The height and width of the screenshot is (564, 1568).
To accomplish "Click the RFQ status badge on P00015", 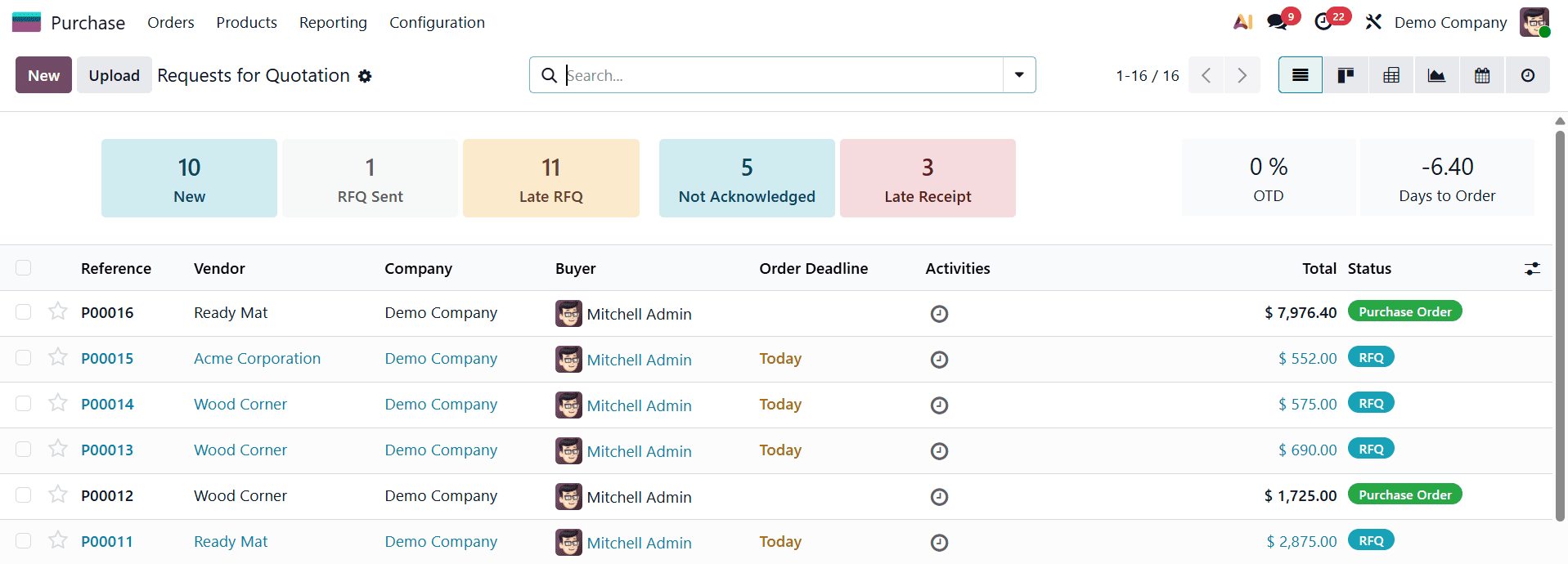I will pos(1371,357).
